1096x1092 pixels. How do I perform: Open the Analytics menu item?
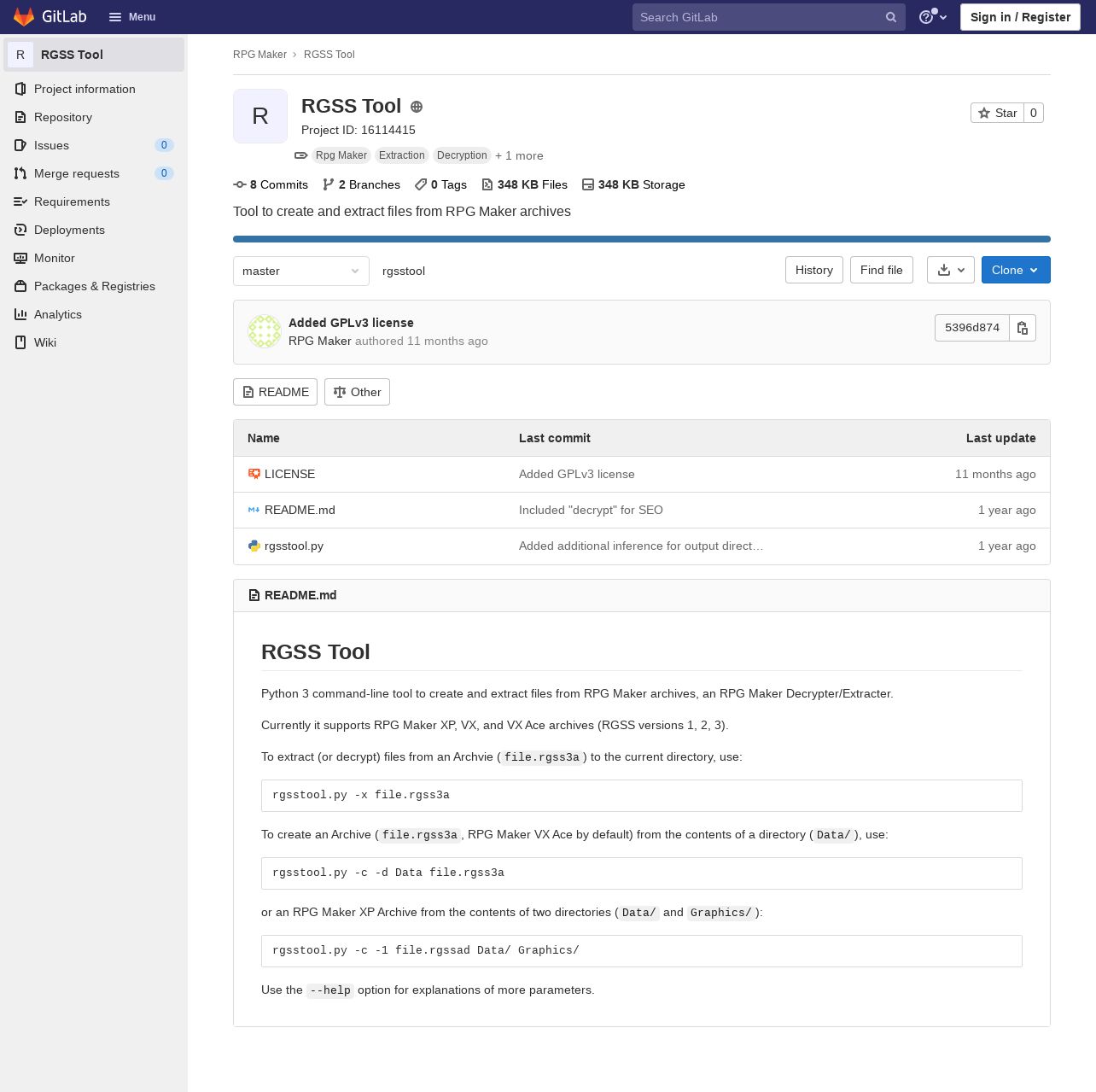tap(94, 314)
